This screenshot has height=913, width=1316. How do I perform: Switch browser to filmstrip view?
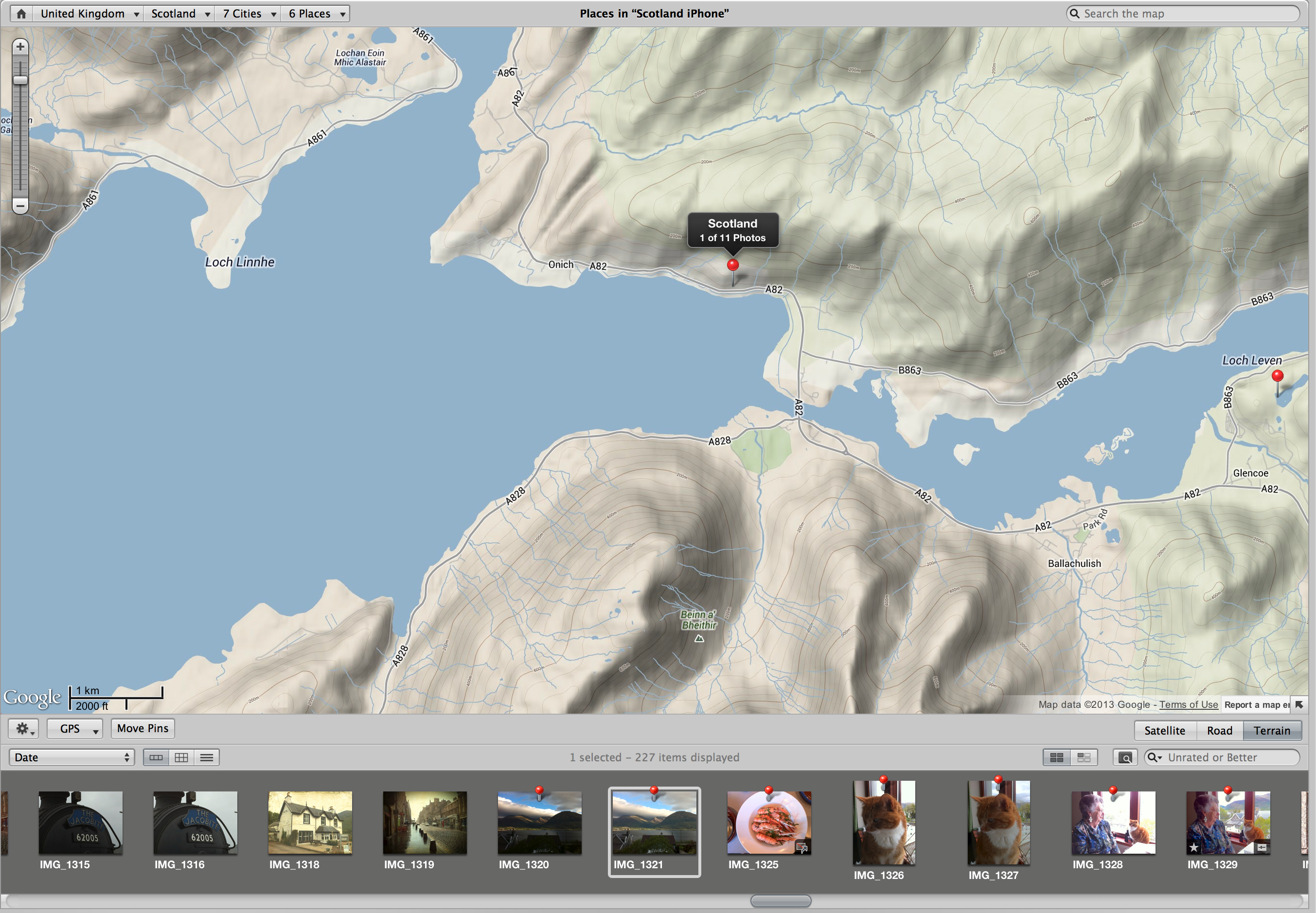(156, 757)
